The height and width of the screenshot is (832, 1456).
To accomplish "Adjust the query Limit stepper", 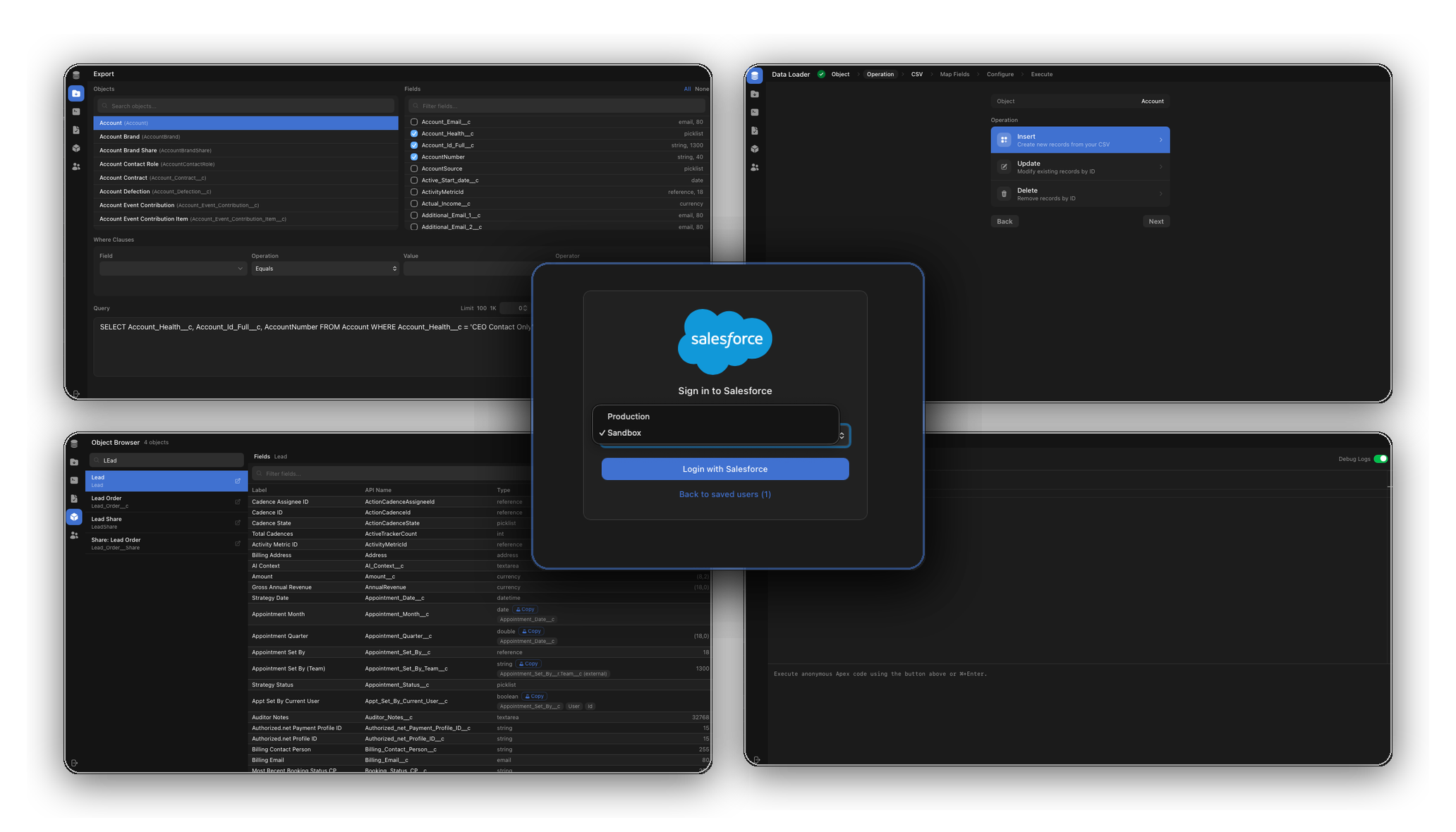I will coord(524,308).
